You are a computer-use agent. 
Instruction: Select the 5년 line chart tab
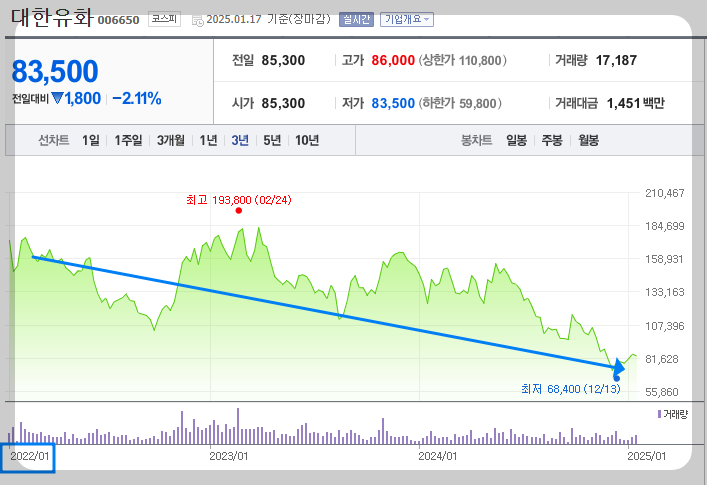tap(272, 140)
